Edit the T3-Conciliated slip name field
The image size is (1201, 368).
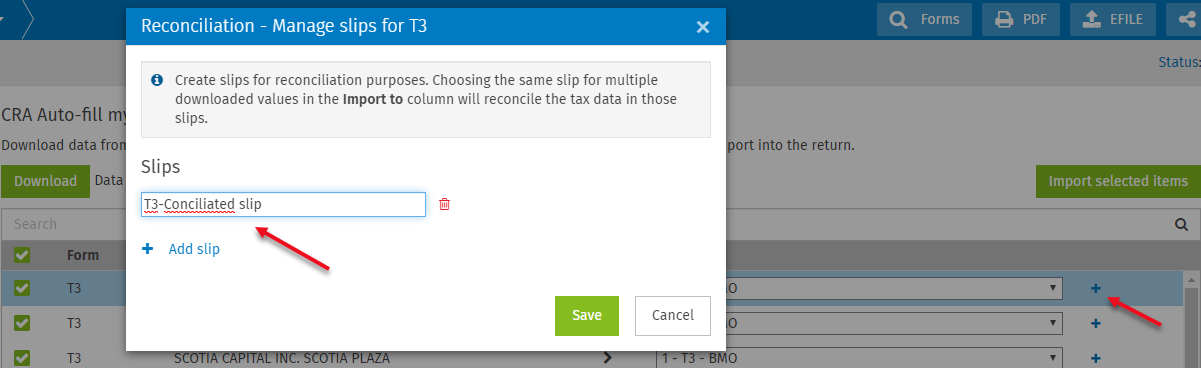pos(283,204)
